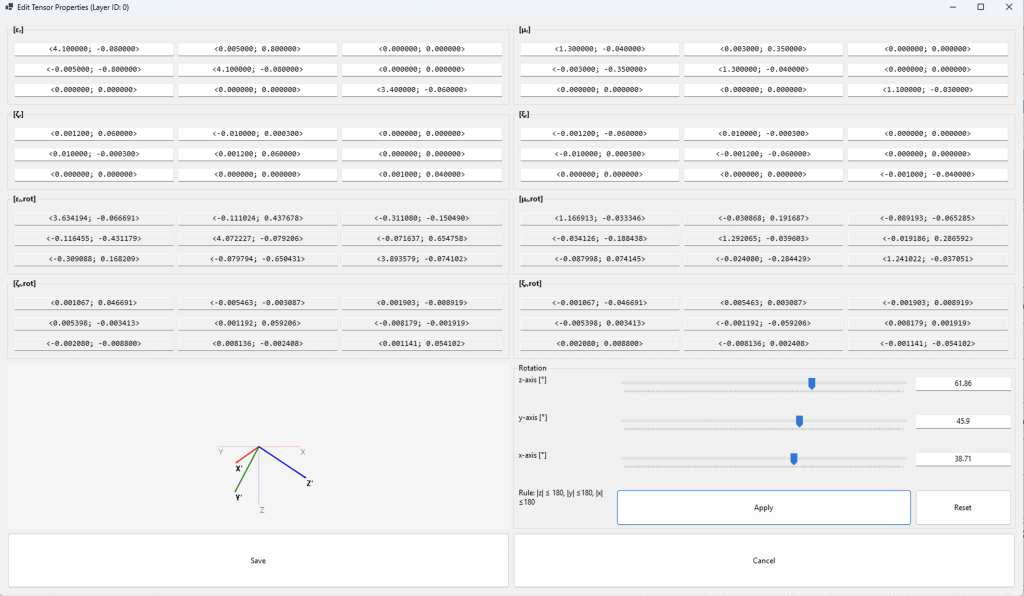Edit the ε field <3.400000; -0.060000>
Screen dimensions: 1024x596
[422, 90]
